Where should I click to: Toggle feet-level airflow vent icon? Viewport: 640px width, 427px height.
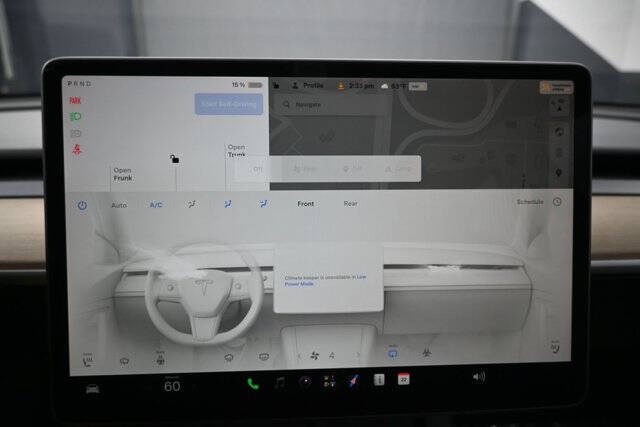(x=264, y=203)
